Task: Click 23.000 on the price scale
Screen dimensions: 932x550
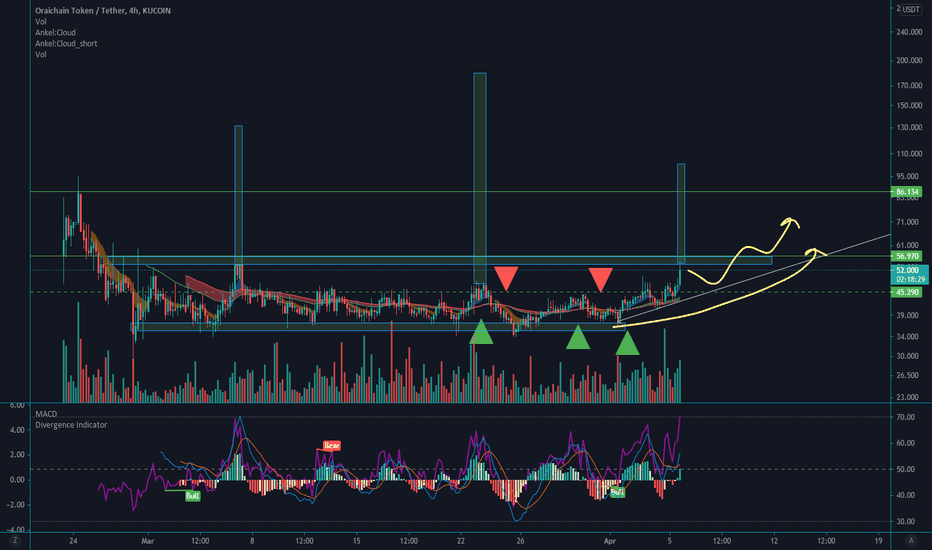Action: pyautogui.click(x=908, y=397)
